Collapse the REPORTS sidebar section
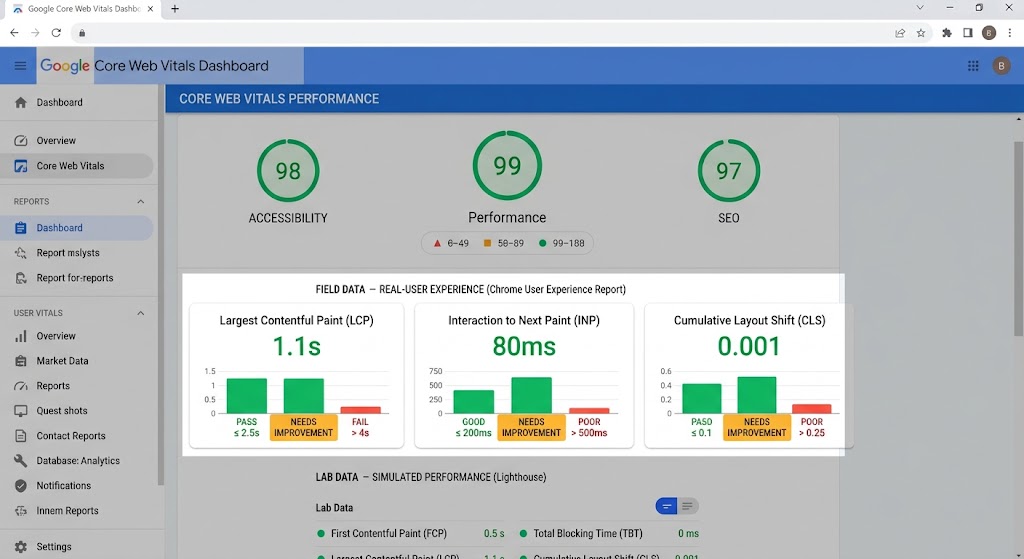1024x559 pixels. 140,202
